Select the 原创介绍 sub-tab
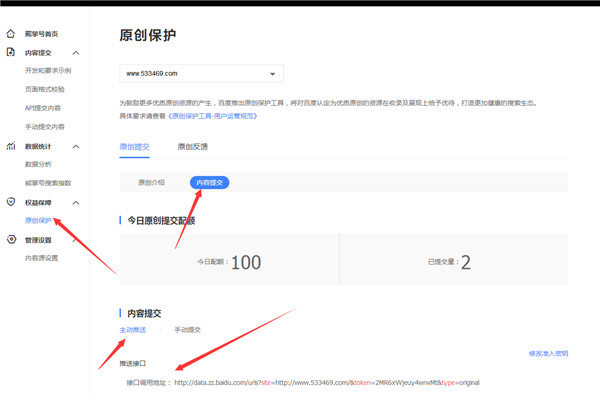 152,183
